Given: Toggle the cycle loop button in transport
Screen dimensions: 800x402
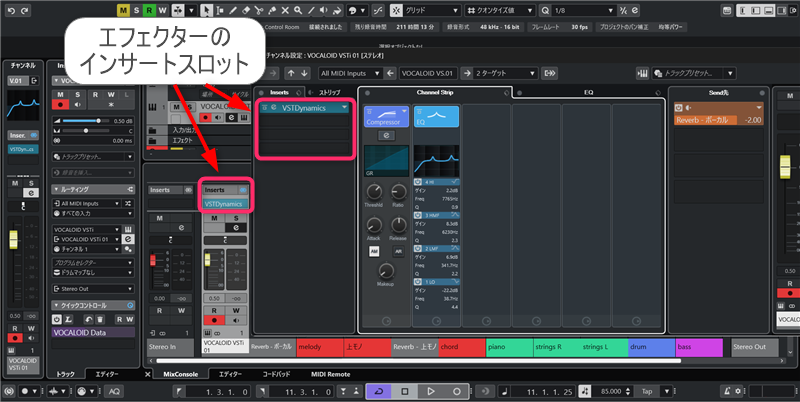Looking at the screenshot, I should click(379, 391).
